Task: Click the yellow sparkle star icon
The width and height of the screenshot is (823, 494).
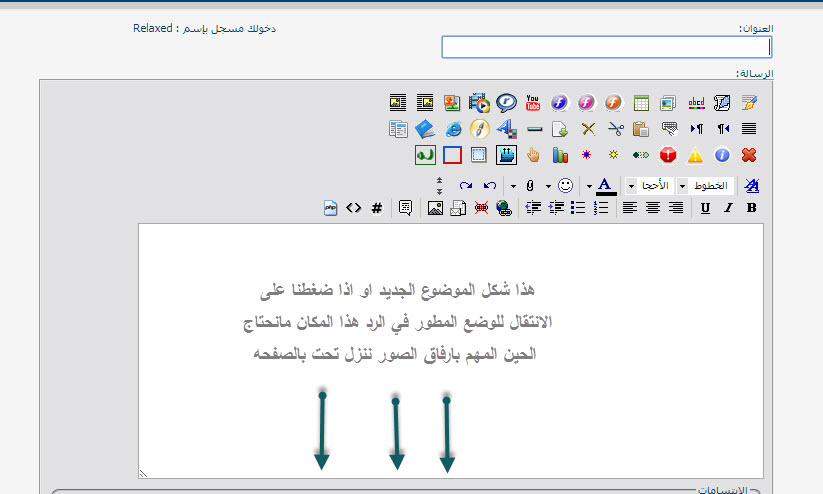Action: pos(613,155)
